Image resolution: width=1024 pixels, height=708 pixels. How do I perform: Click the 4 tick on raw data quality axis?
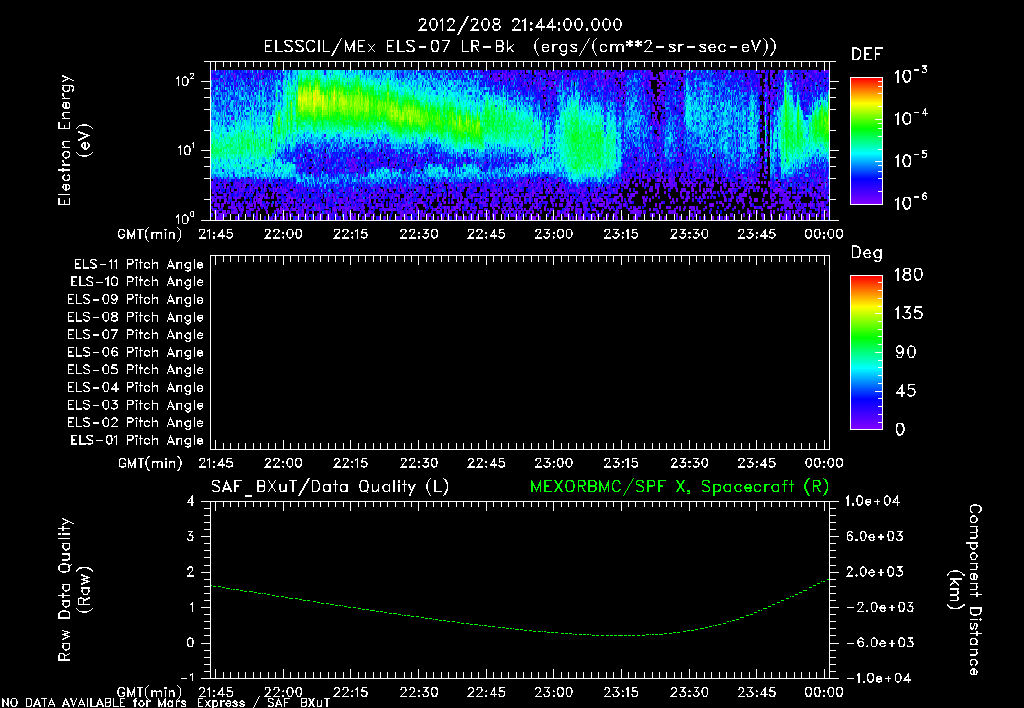190,502
